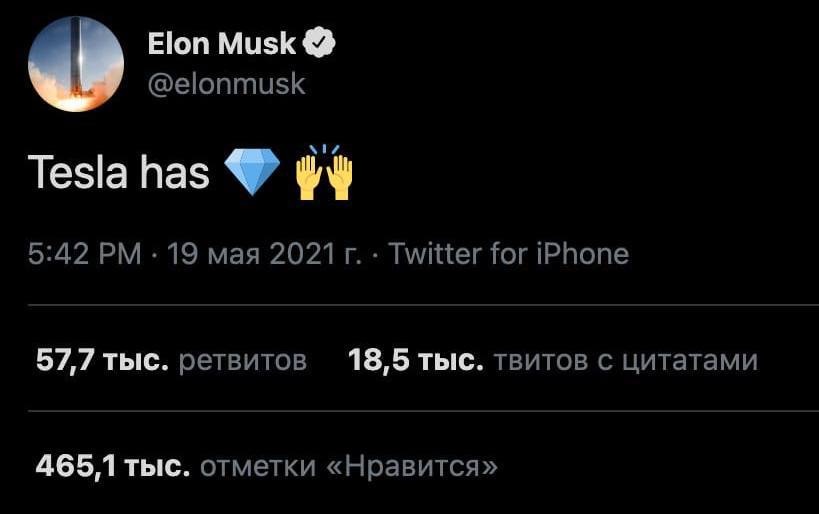The width and height of the screenshot is (819, 514).
Task: Click the blue diamond emoji
Action: pyautogui.click(x=251, y=173)
